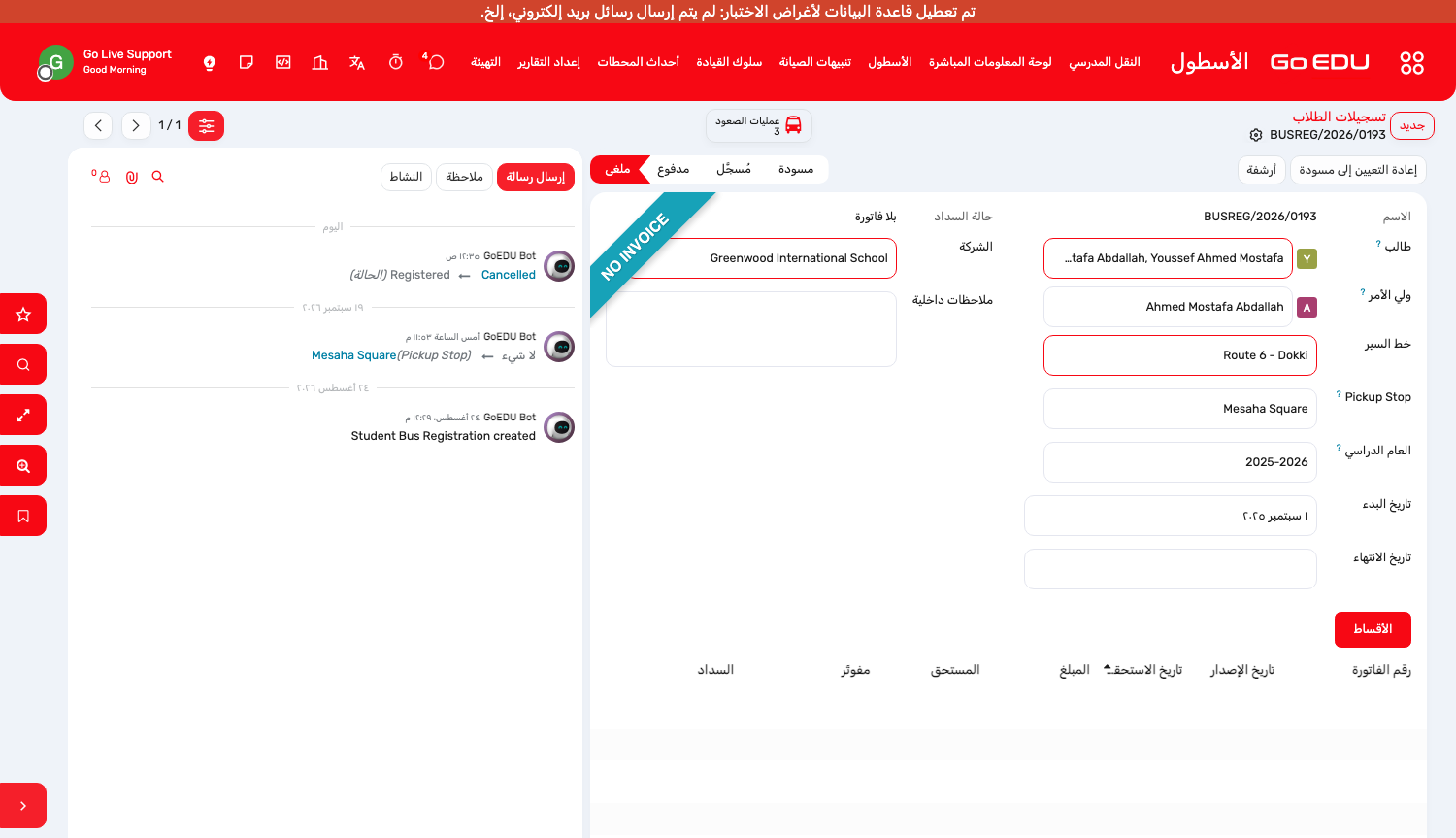Open the النقل المدرسي menu
This screenshot has width=1456, height=838.
[x=1105, y=62]
